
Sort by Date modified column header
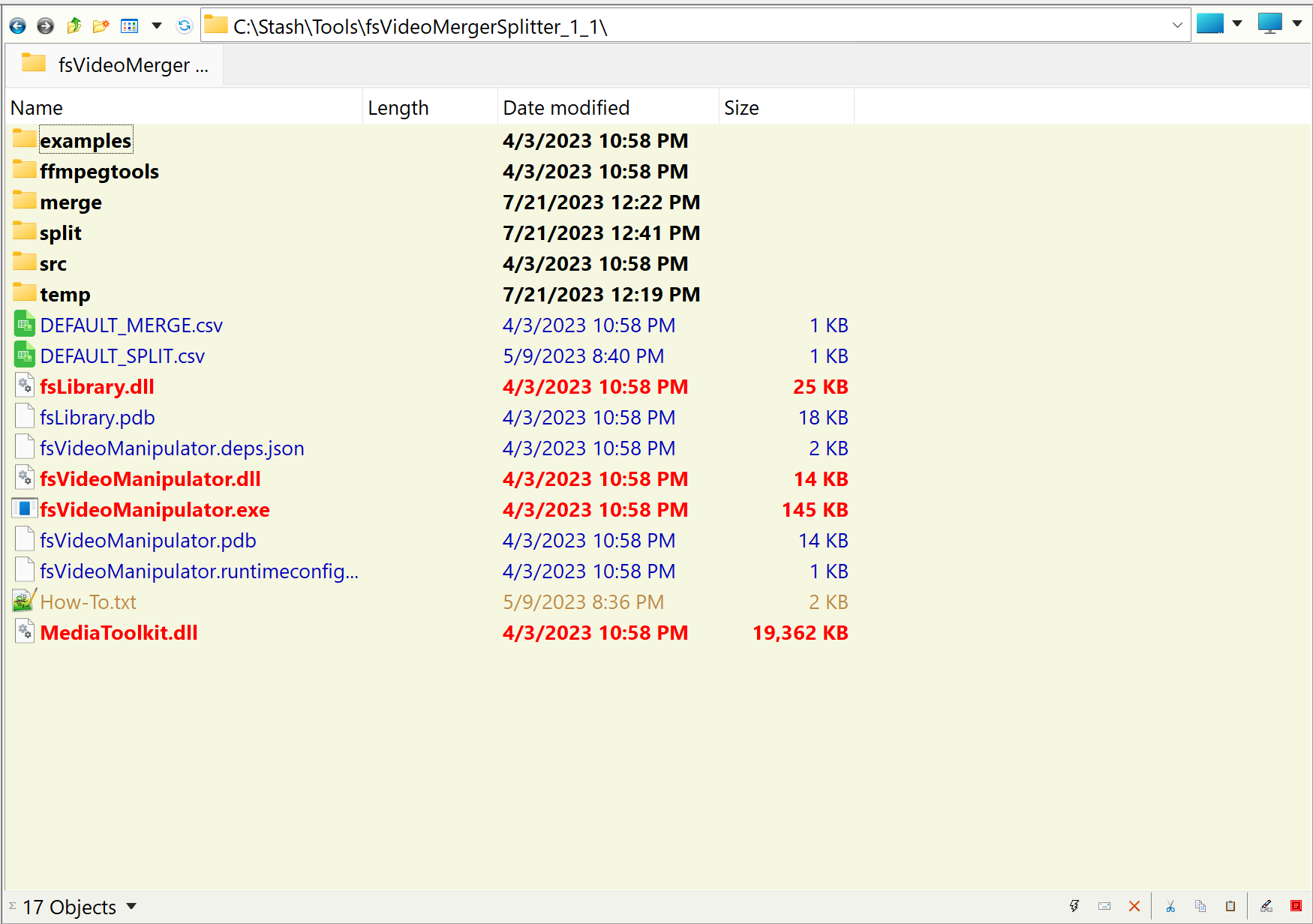click(x=608, y=108)
